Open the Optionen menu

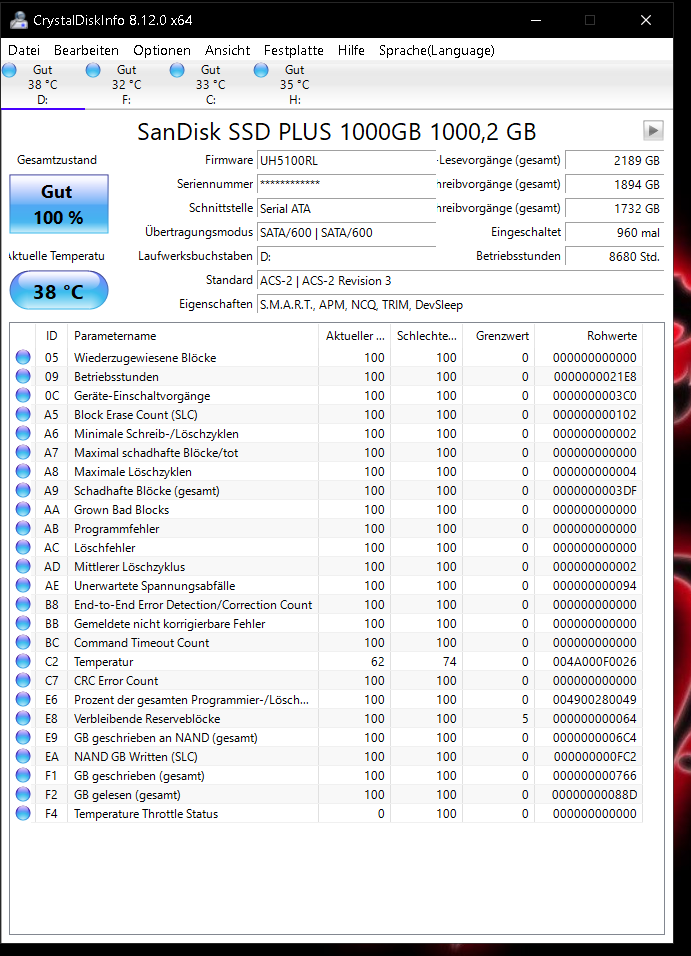tap(162, 51)
